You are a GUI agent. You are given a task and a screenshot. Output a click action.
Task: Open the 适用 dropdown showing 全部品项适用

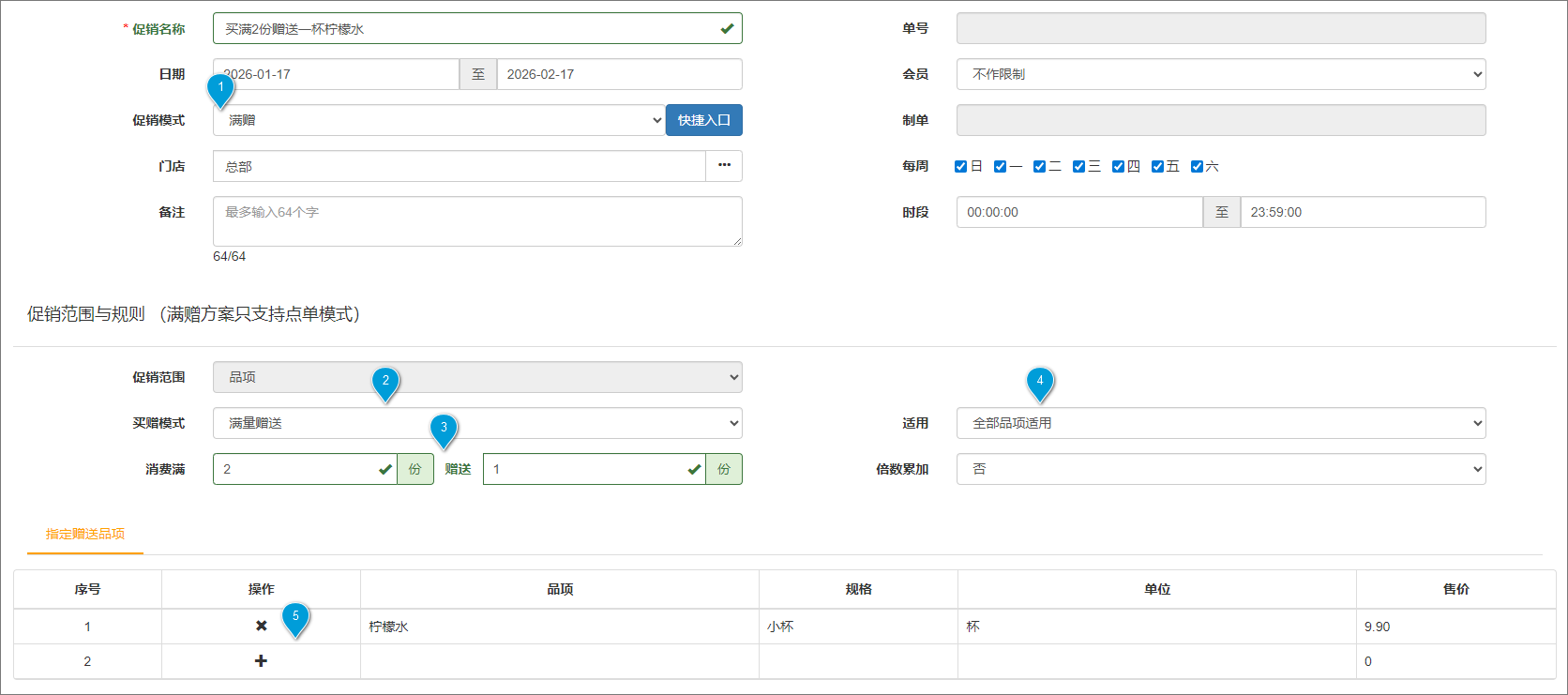click(1220, 423)
